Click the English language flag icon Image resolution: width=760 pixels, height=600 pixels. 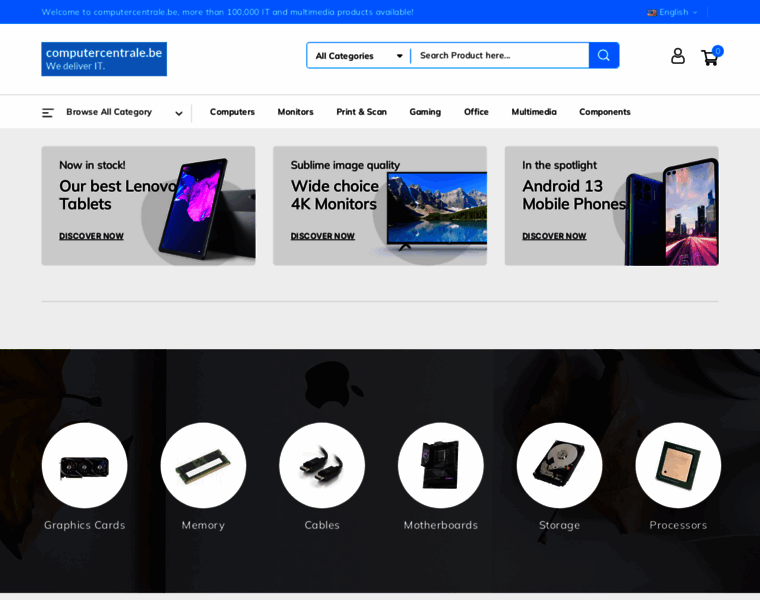651,13
